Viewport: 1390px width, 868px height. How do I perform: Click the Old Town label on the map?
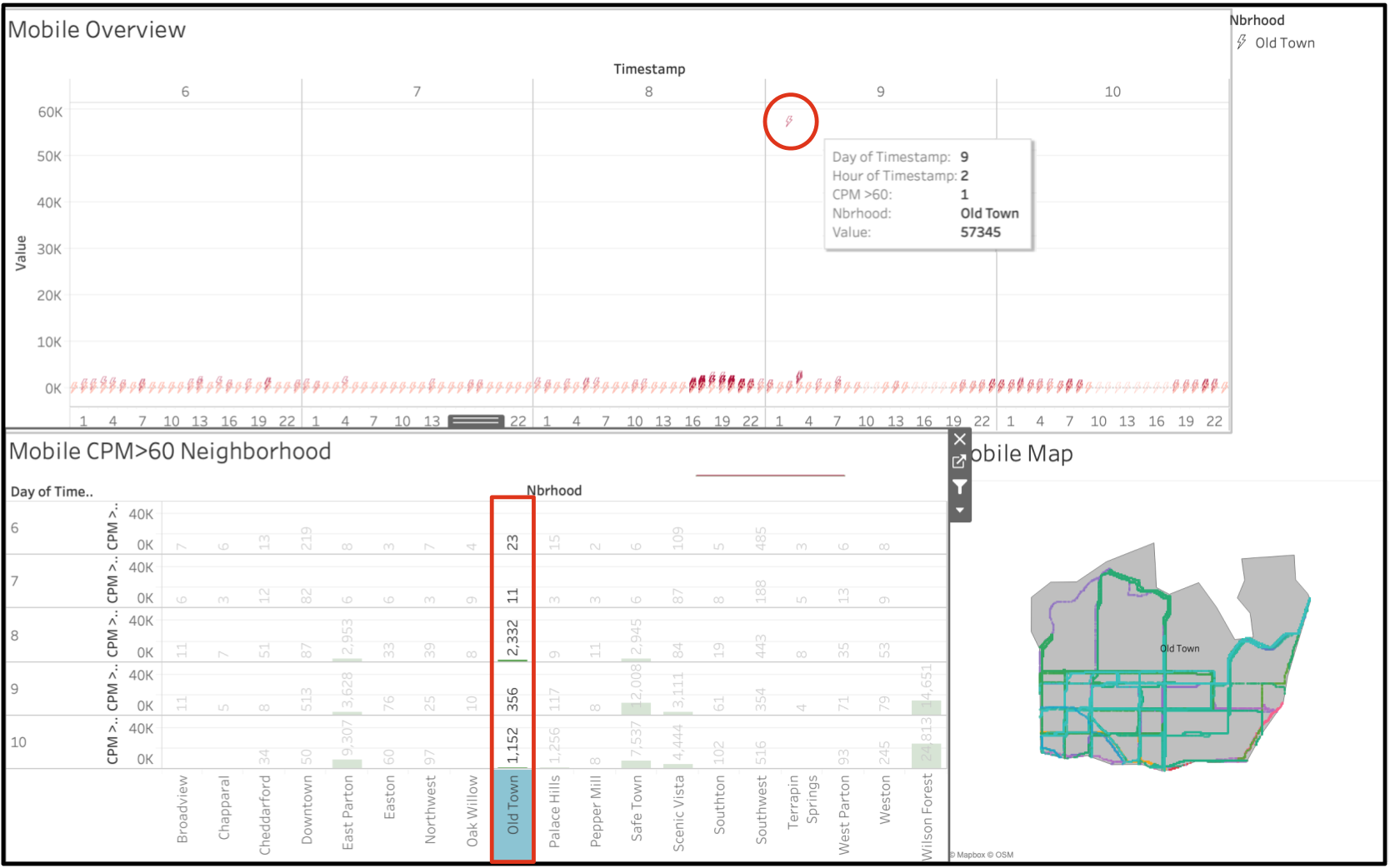coord(1180,648)
